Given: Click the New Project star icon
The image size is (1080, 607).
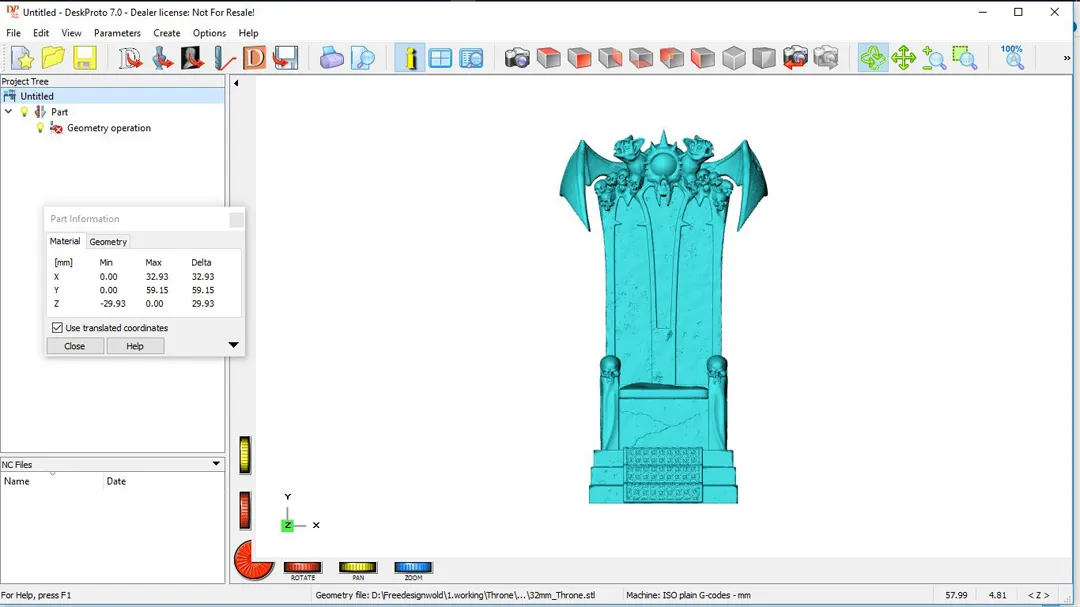Looking at the screenshot, I should click(x=22, y=58).
